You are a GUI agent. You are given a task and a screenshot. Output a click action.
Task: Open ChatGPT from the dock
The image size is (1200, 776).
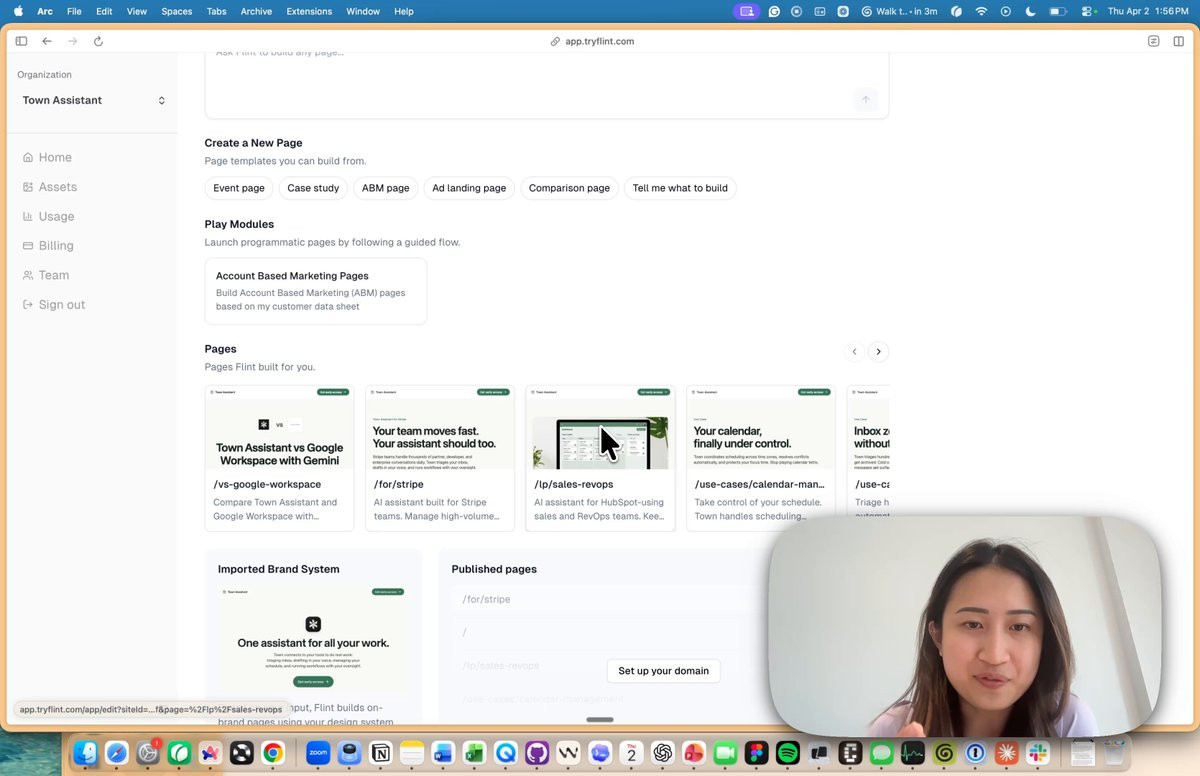pyautogui.click(x=662, y=753)
